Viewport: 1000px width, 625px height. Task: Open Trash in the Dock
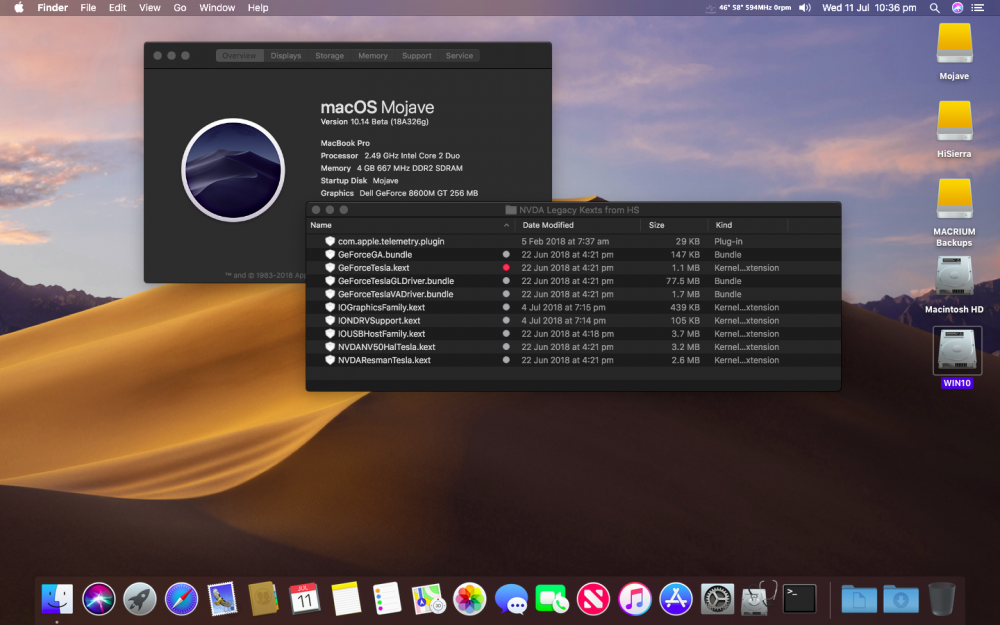[942, 599]
